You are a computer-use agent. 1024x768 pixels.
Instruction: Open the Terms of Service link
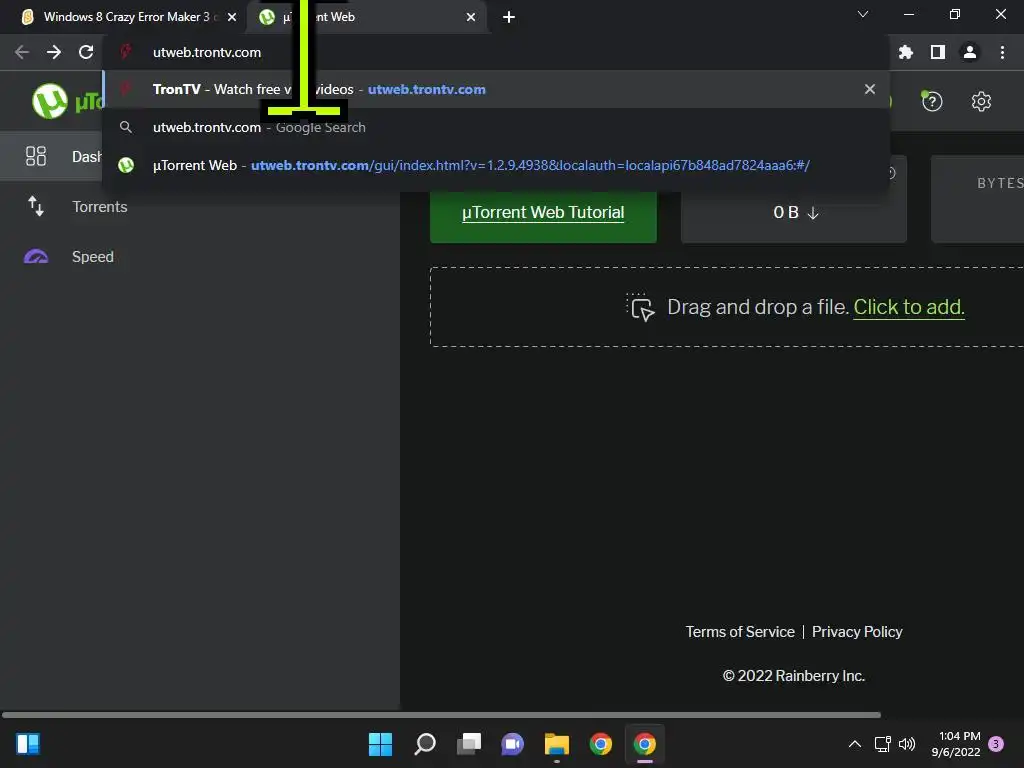tap(740, 632)
